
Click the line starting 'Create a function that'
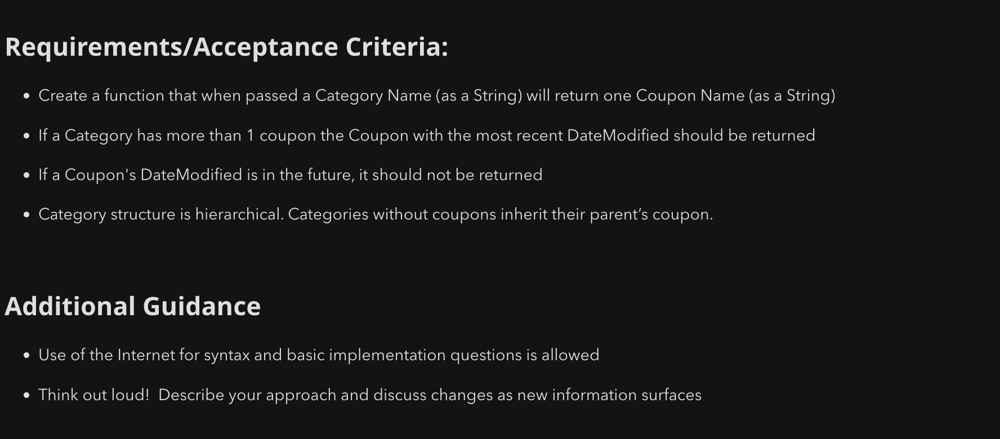coord(437,96)
